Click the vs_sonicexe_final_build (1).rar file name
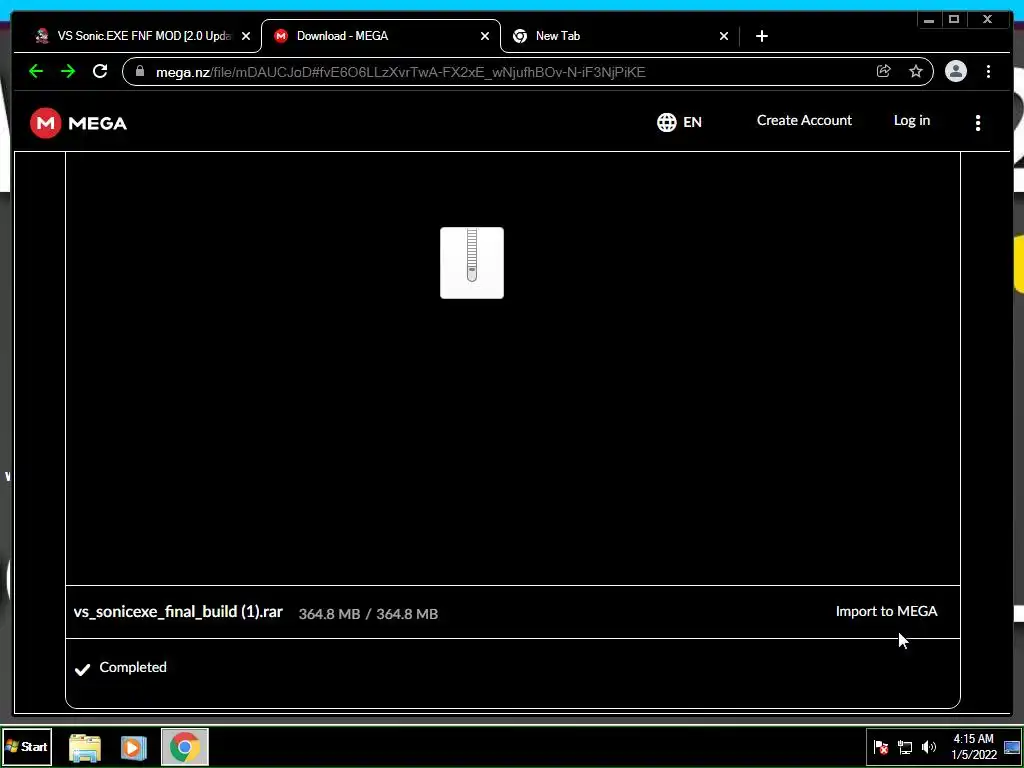 click(x=178, y=612)
